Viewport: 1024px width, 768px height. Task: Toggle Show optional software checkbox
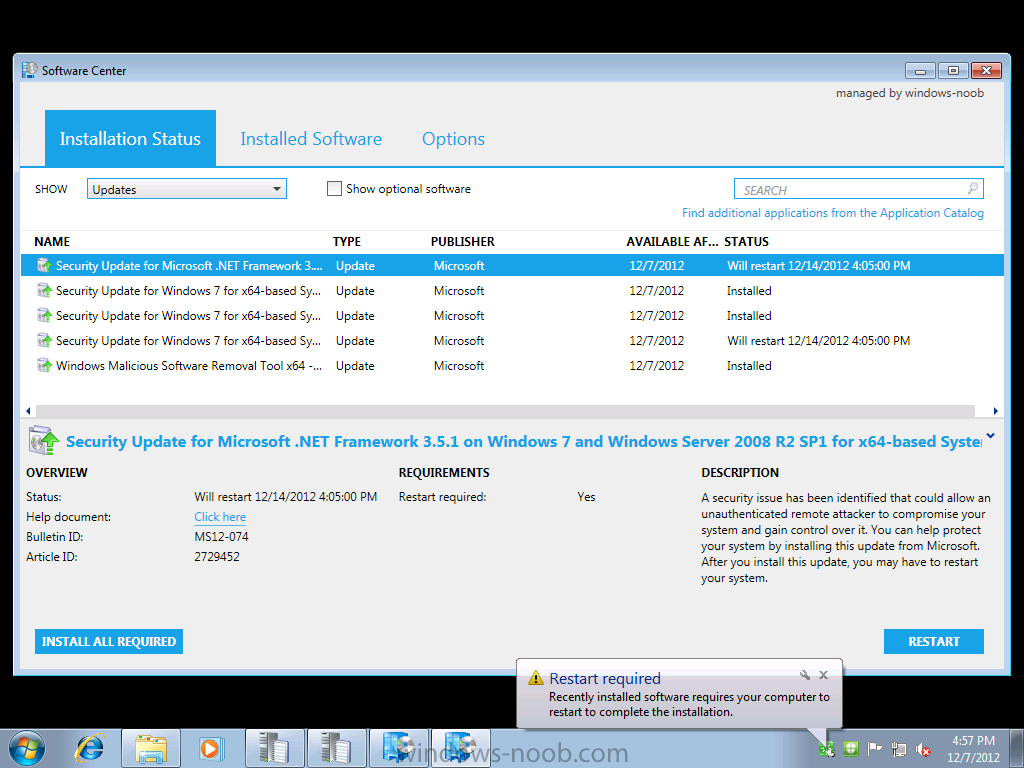coord(334,189)
